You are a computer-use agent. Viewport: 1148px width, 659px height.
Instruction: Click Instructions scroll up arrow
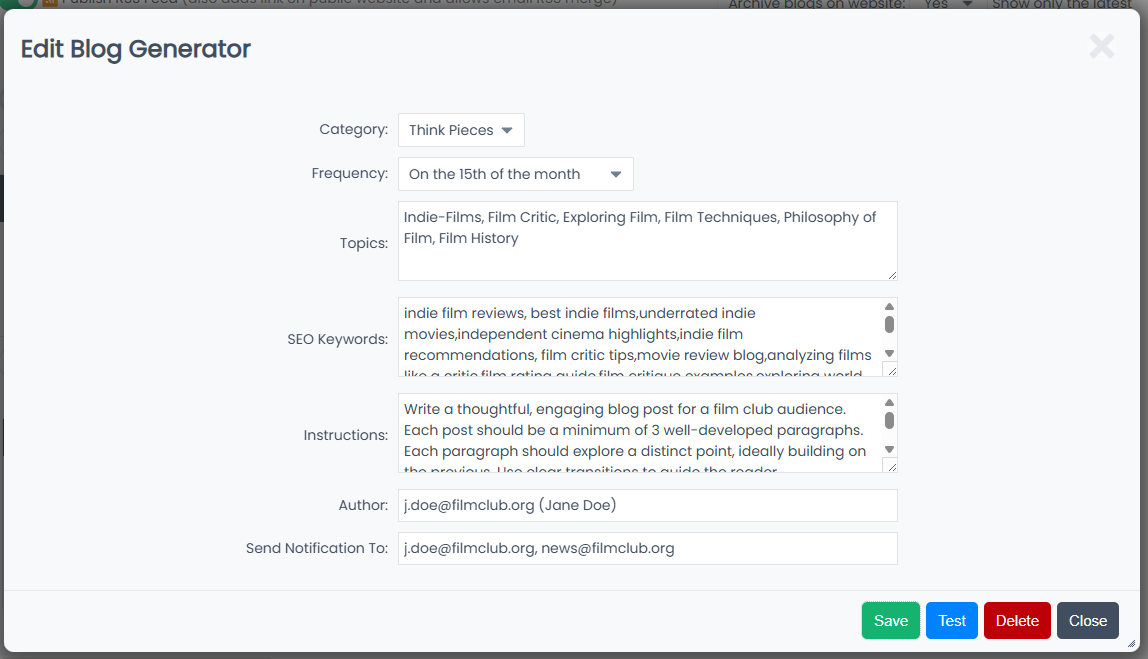coord(889,403)
